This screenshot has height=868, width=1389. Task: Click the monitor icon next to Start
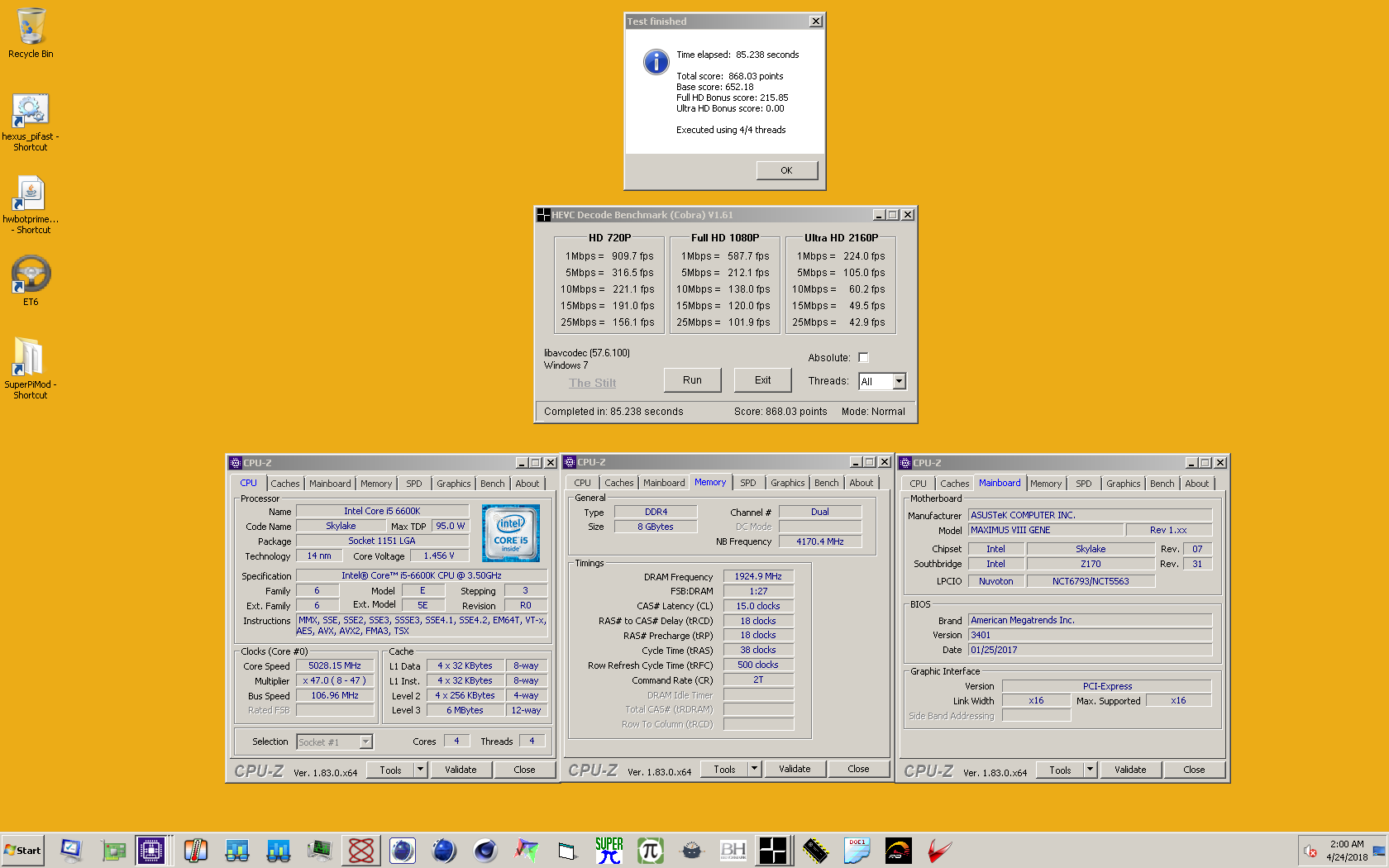72,851
